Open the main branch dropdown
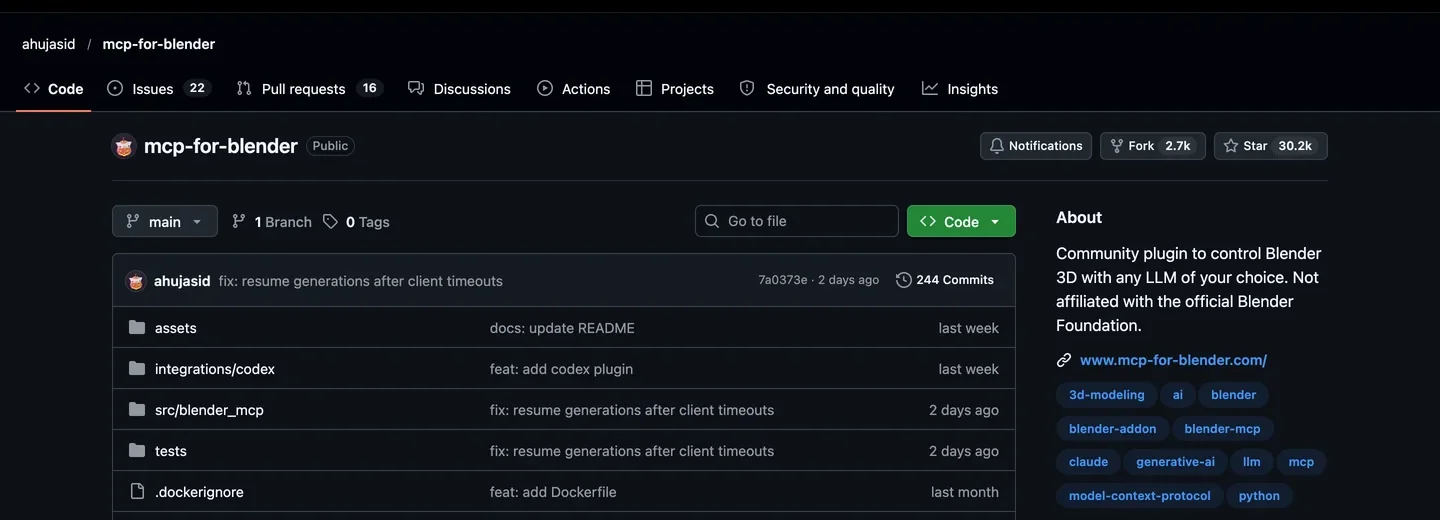Viewport: 1440px width, 520px height. pos(165,221)
